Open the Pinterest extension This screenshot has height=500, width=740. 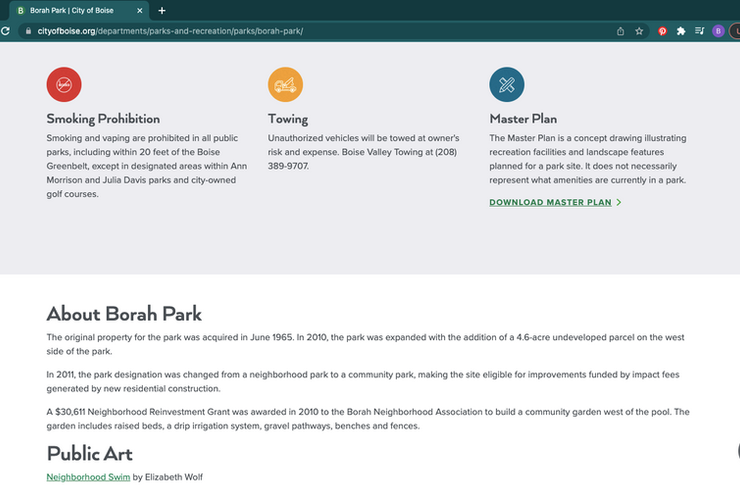point(662,31)
